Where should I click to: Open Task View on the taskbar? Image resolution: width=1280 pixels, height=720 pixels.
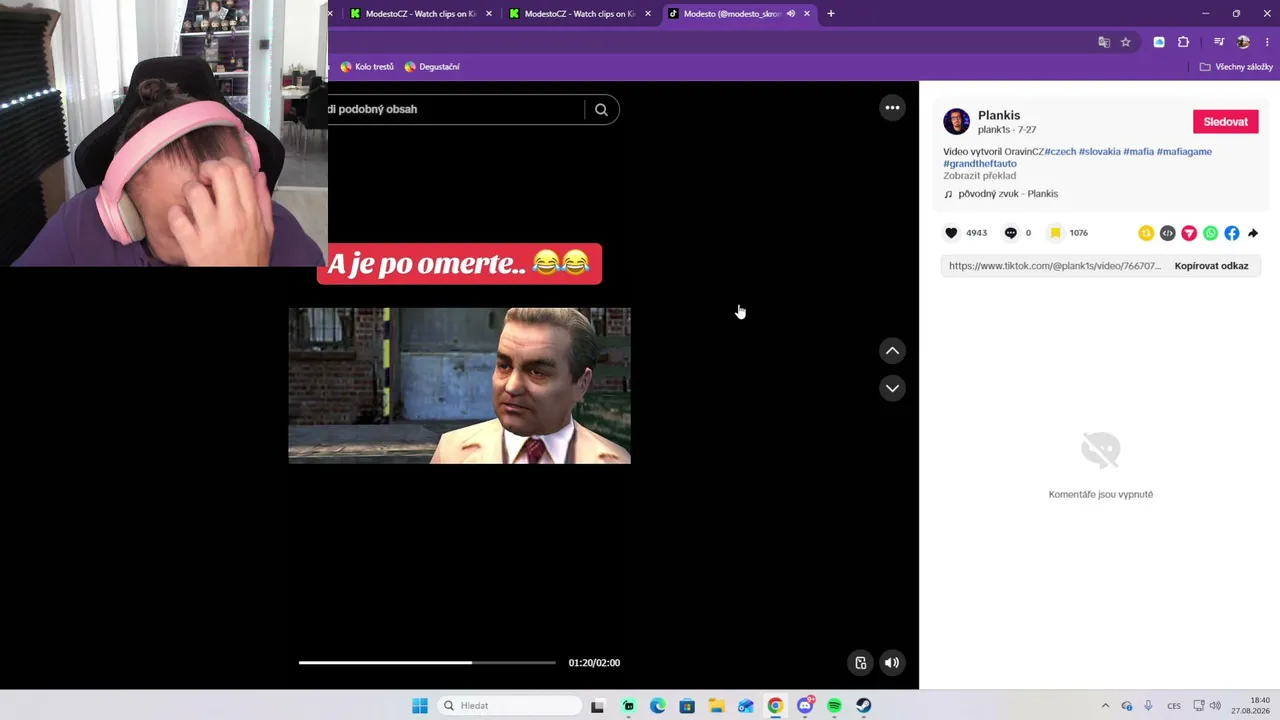click(x=597, y=706)
